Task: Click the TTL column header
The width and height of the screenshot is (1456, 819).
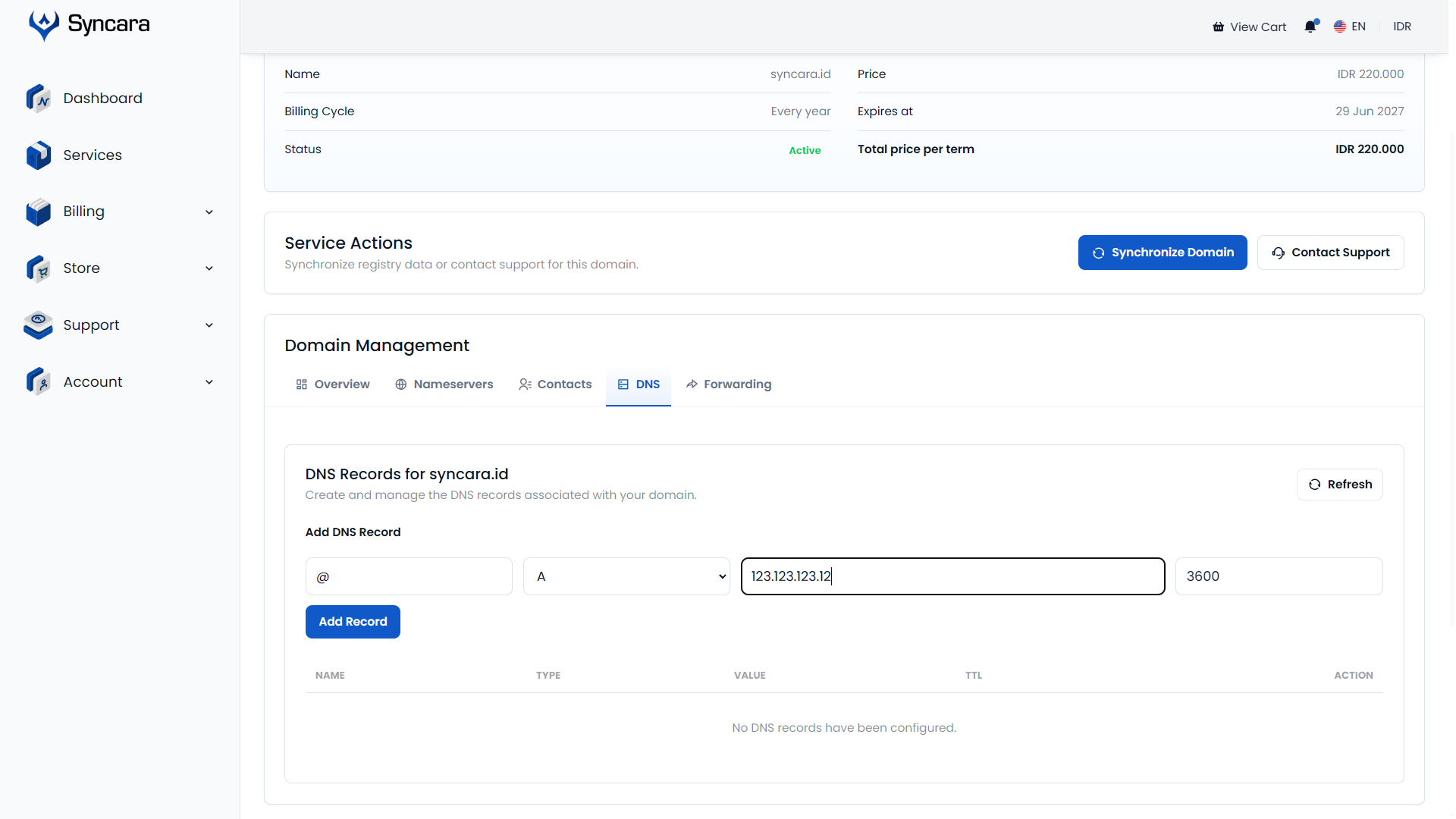Action: coord(974,676)
